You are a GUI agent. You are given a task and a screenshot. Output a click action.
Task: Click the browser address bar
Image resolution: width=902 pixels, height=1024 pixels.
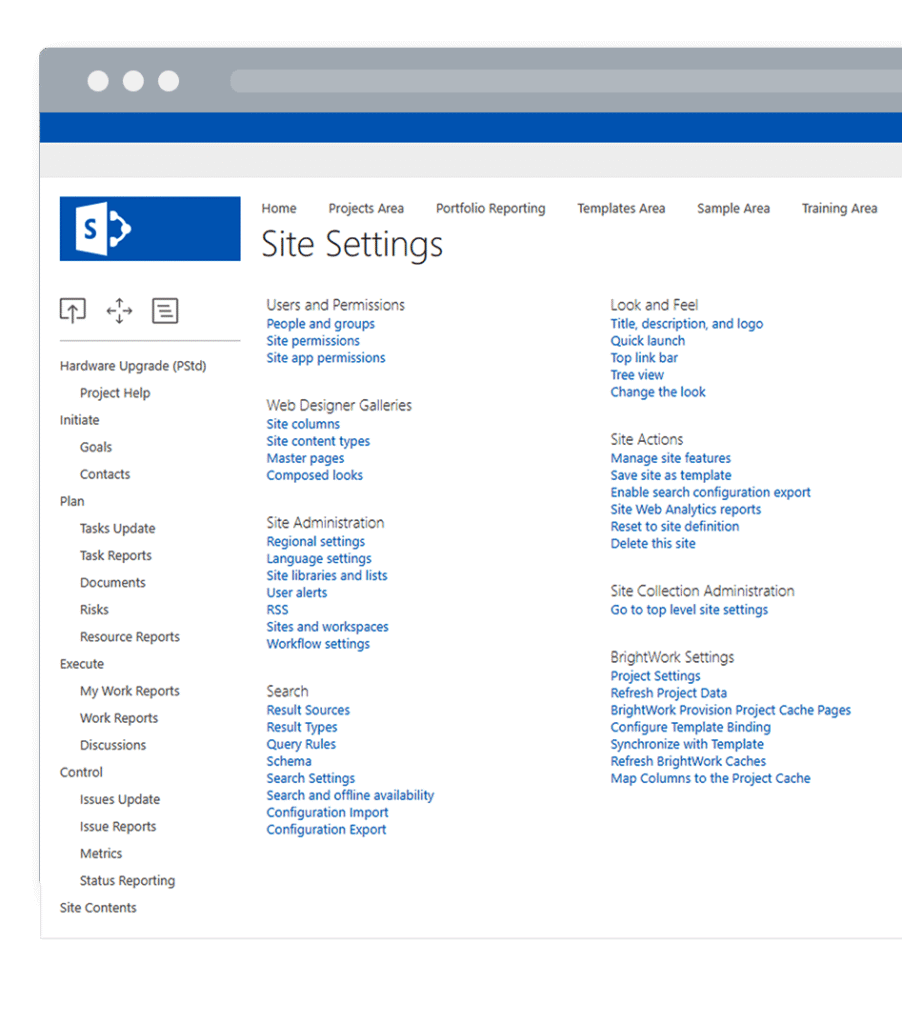click(x=560, y=81)
